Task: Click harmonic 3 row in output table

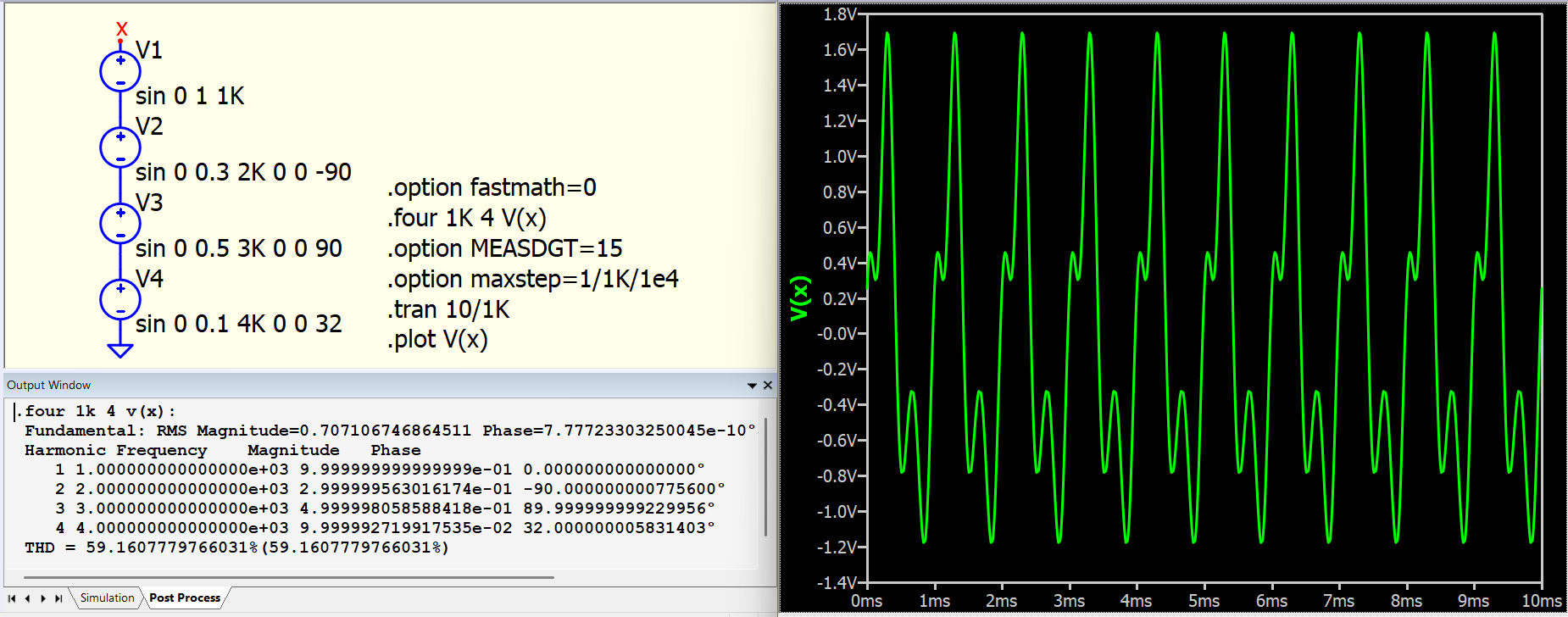Action: [386, 509]
